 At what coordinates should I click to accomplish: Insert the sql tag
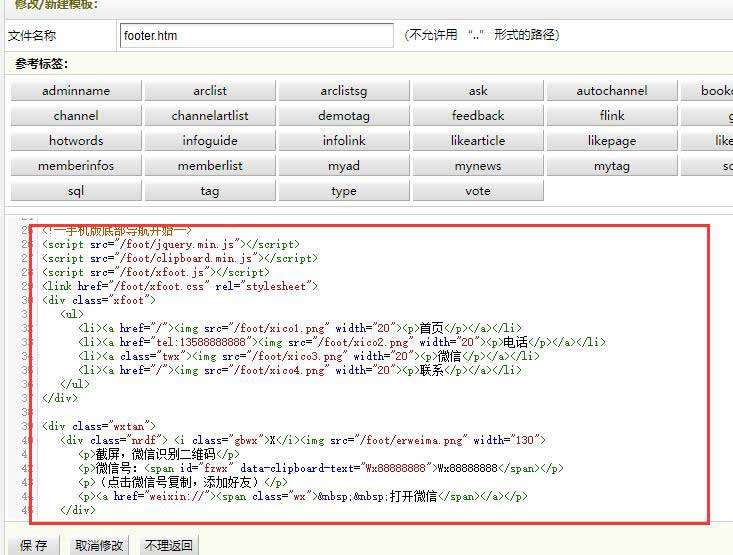[76, 191]
